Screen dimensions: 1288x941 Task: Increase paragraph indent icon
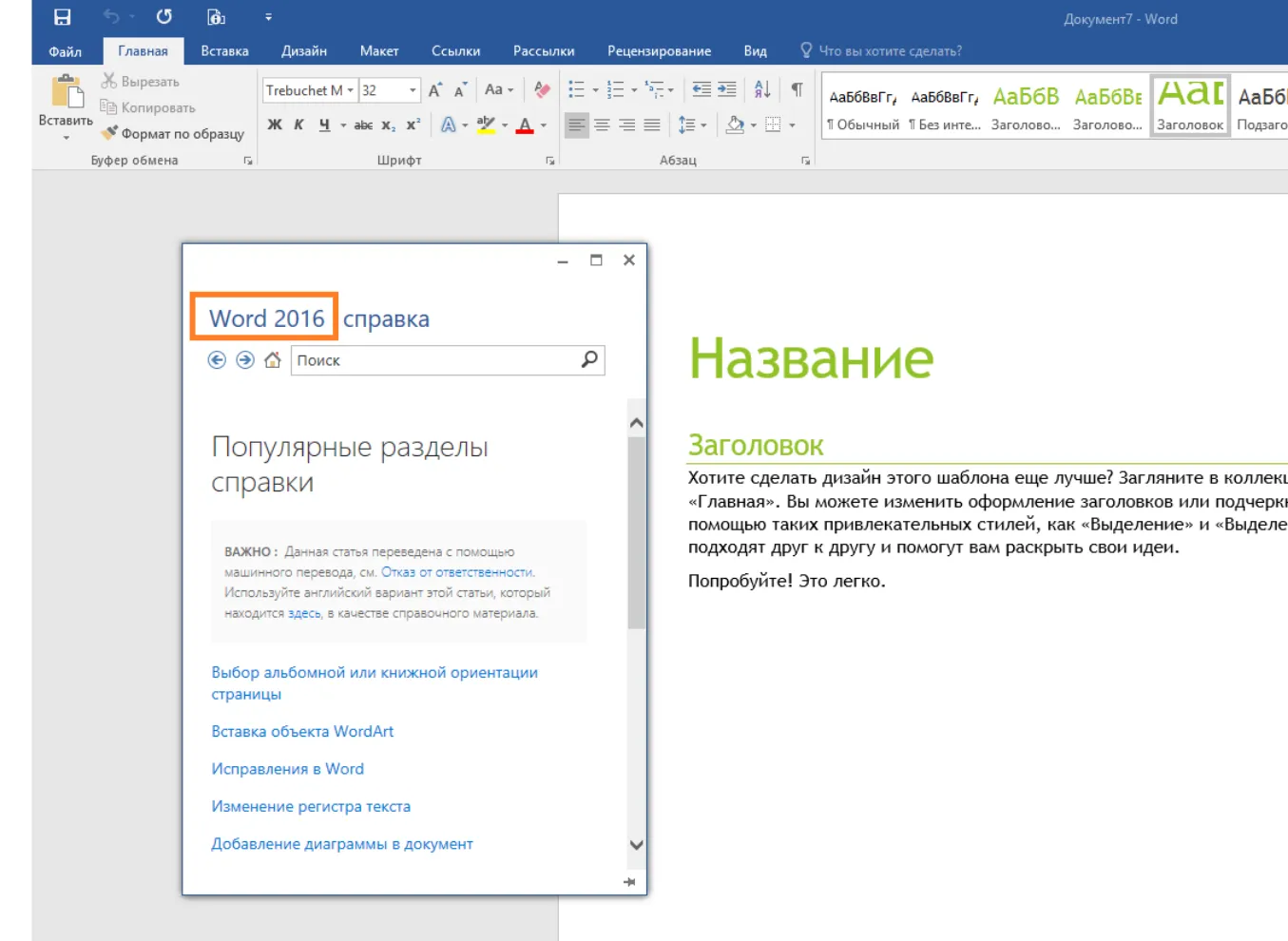[727, 90]
